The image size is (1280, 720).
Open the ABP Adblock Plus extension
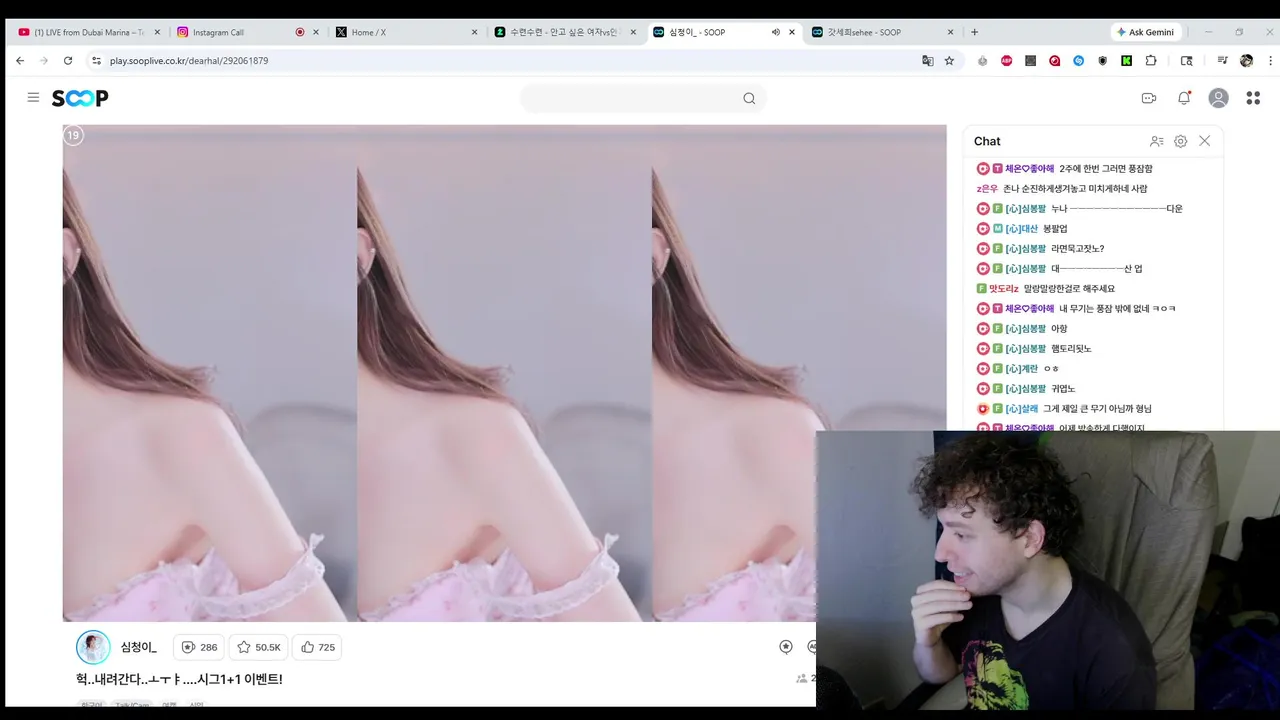1006,61
